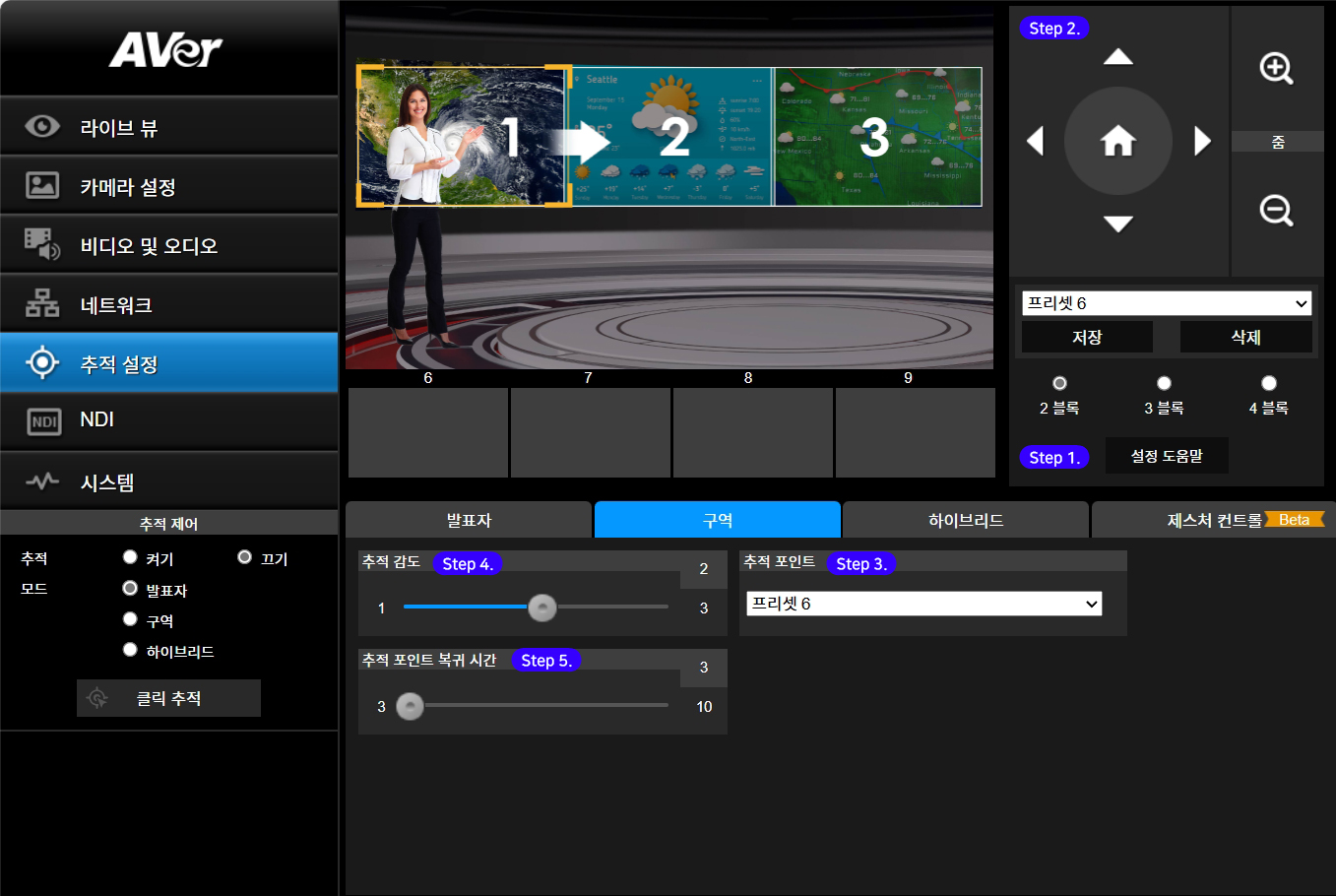Click the NDI icon in sidebar

tap(44, 421)
